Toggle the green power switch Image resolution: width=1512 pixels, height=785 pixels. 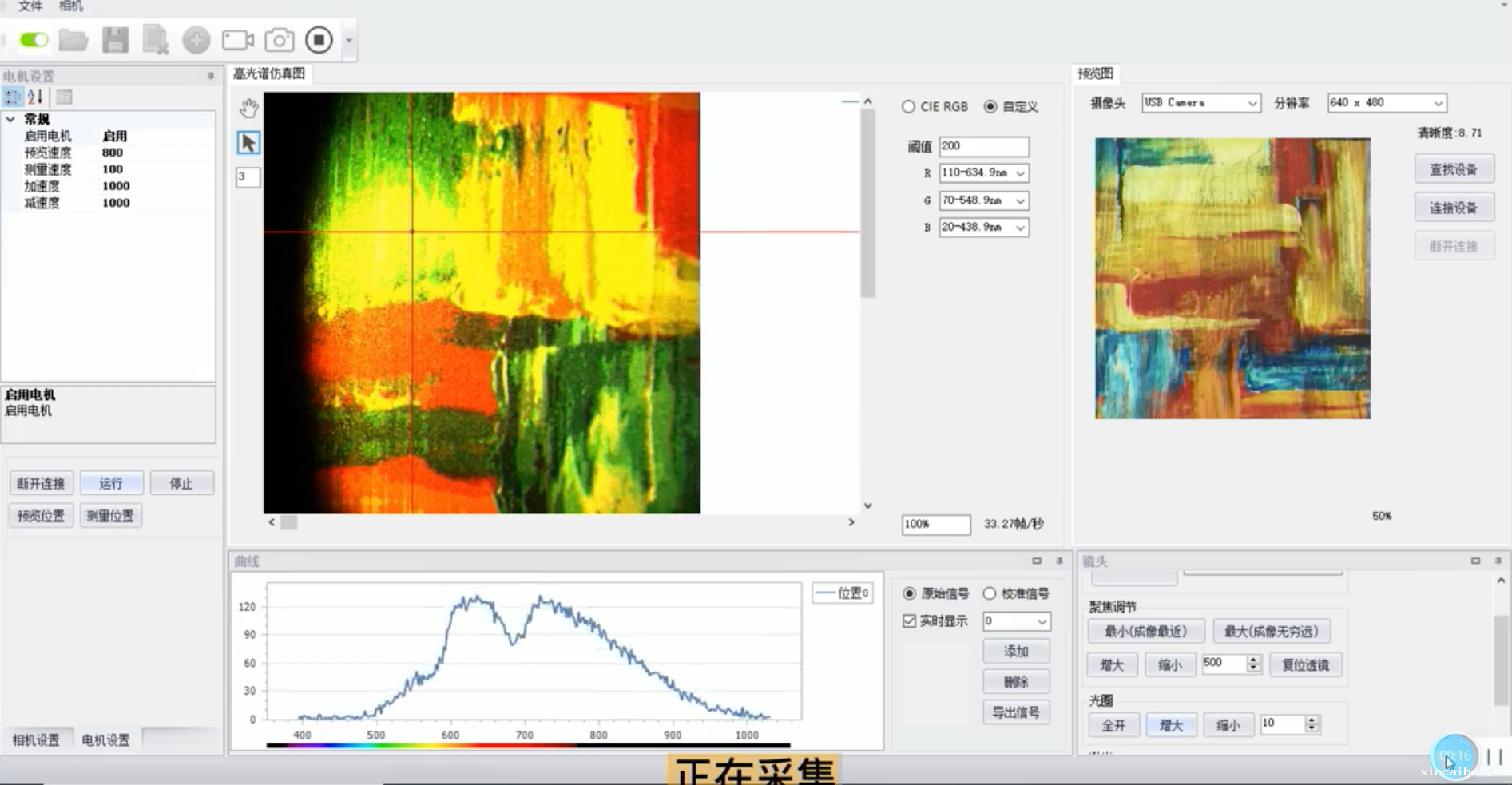[34, 40]
